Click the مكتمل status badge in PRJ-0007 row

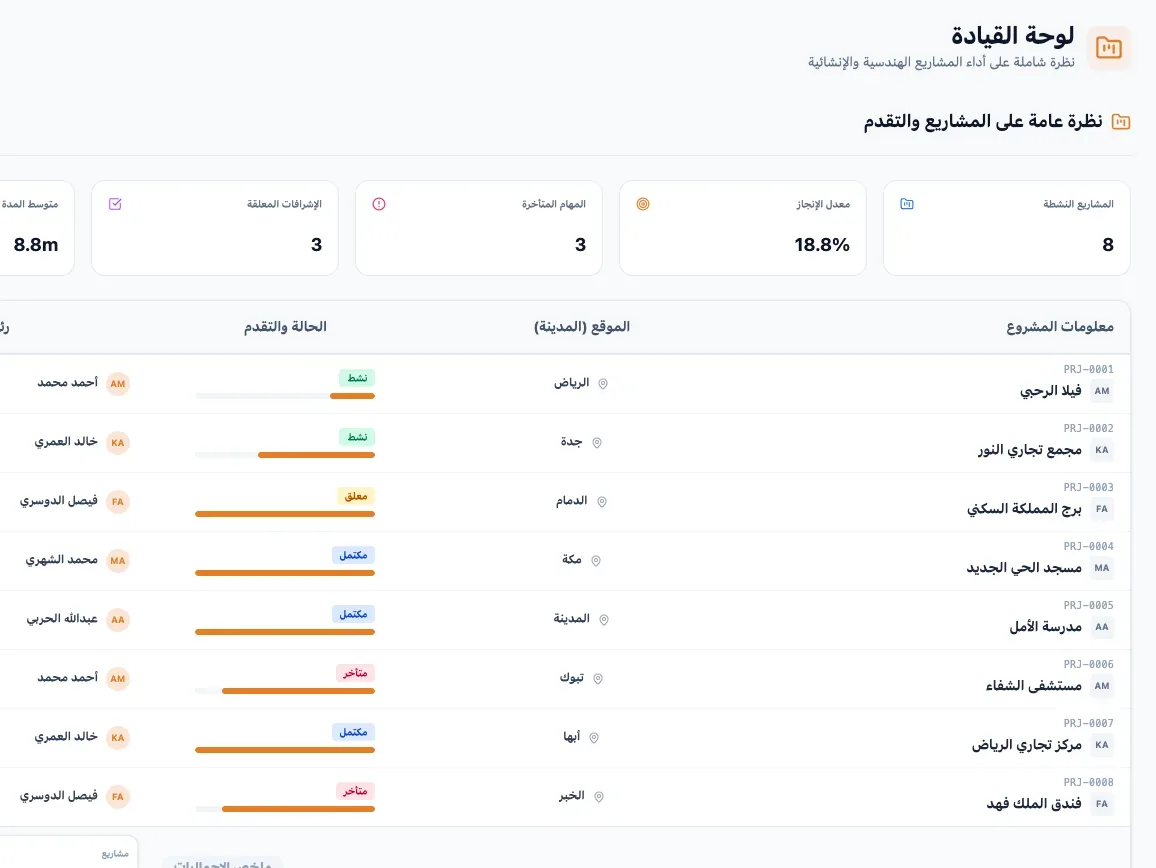(353, 732)
